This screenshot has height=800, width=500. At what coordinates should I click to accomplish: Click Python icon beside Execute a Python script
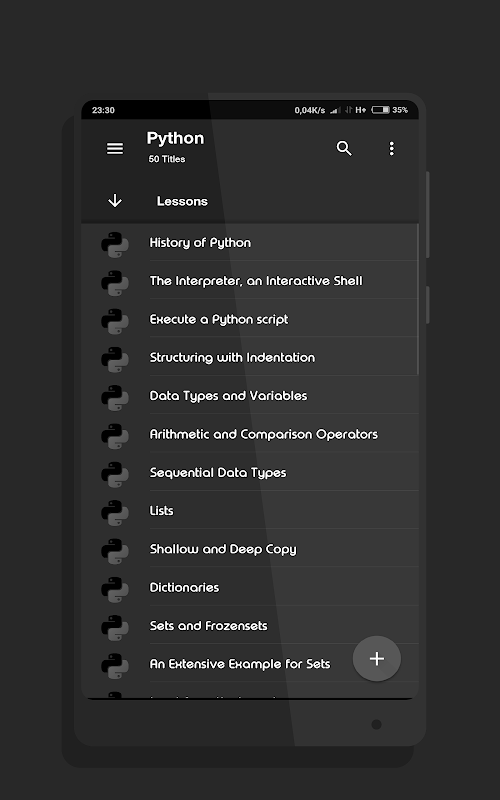(115, 321)
